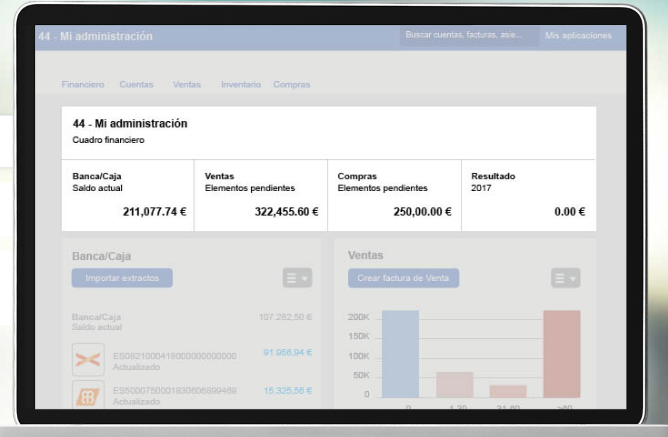Click the bank logo for account ES0821000418

[x=88, y=360]
